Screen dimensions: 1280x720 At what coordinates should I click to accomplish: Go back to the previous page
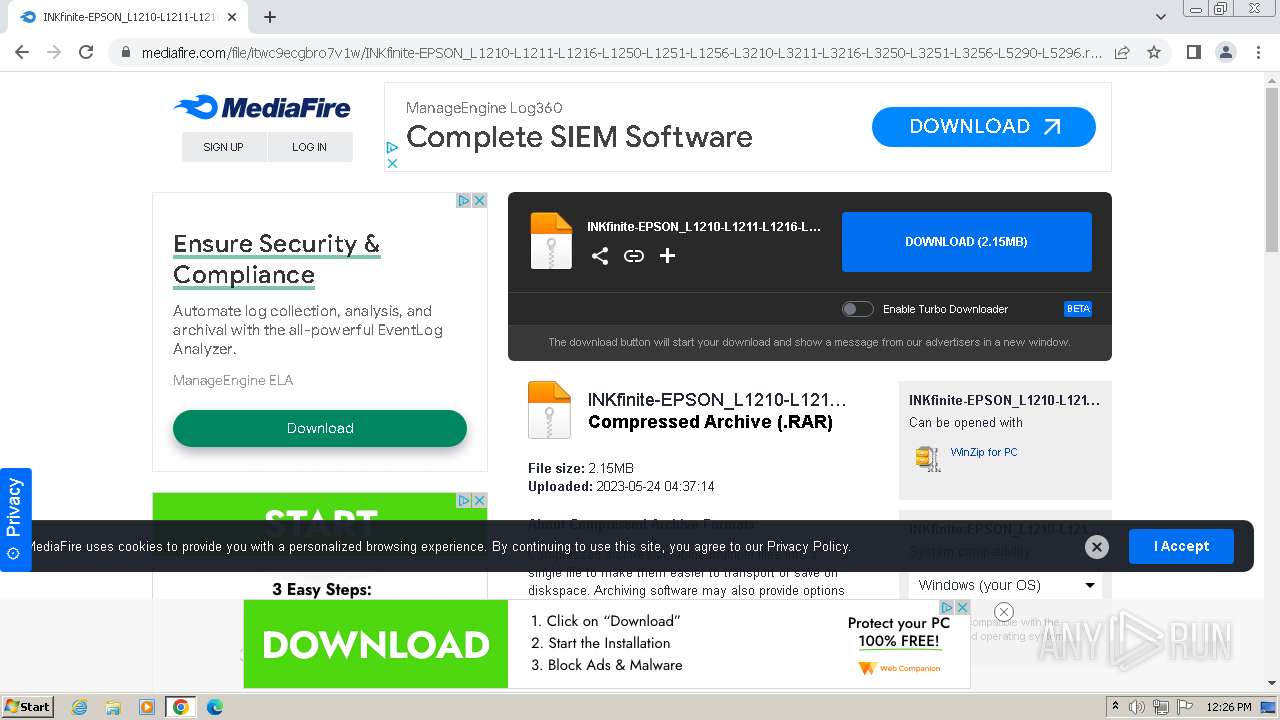[22, 52]
